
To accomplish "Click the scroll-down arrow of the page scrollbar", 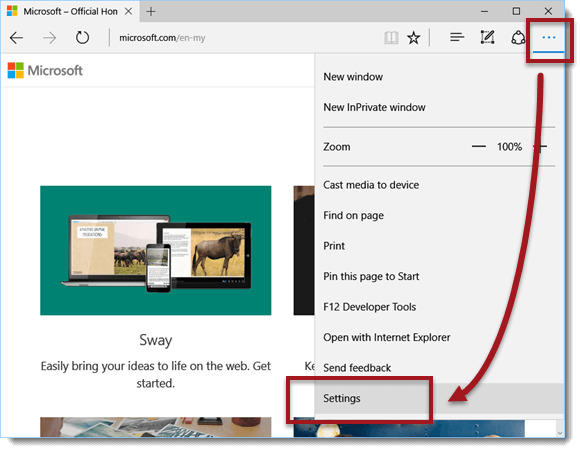I will (x=560, y=433).
